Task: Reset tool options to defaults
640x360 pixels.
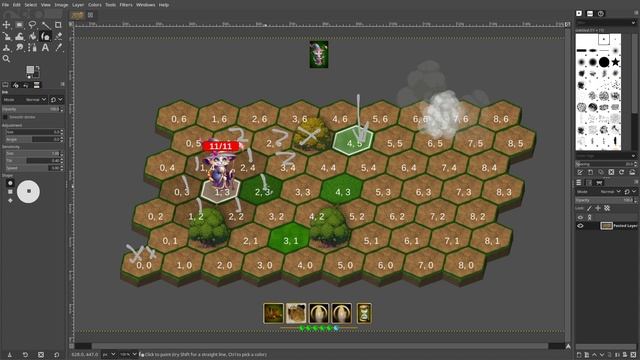Action: (57, 355)
